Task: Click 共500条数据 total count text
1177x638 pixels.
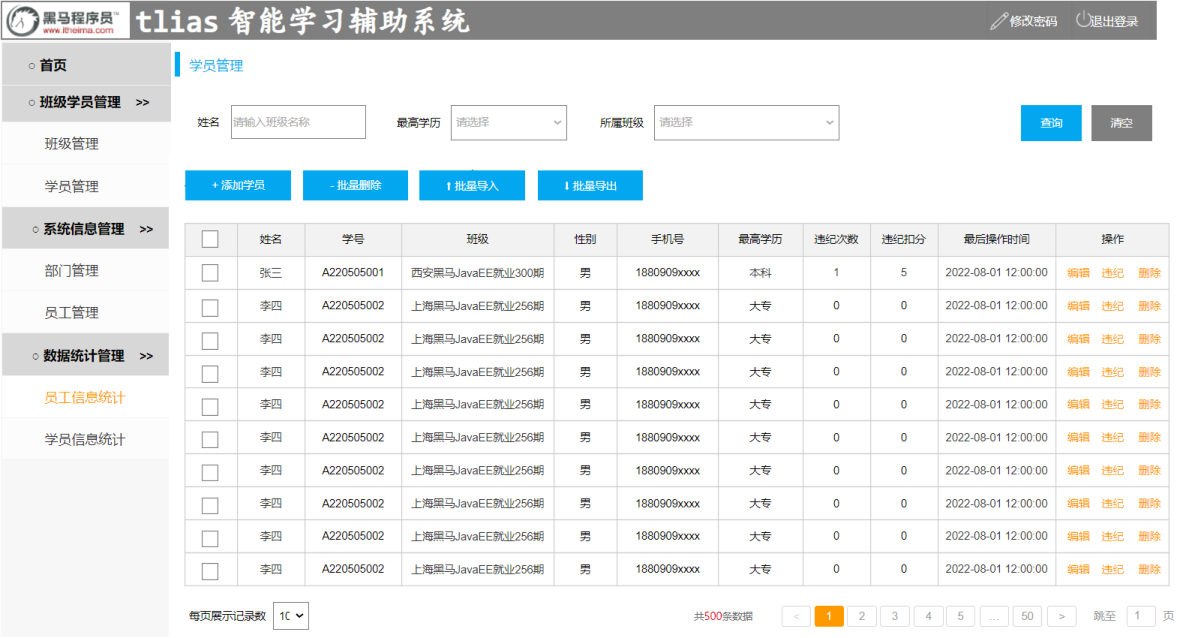Action: (723, 616)
